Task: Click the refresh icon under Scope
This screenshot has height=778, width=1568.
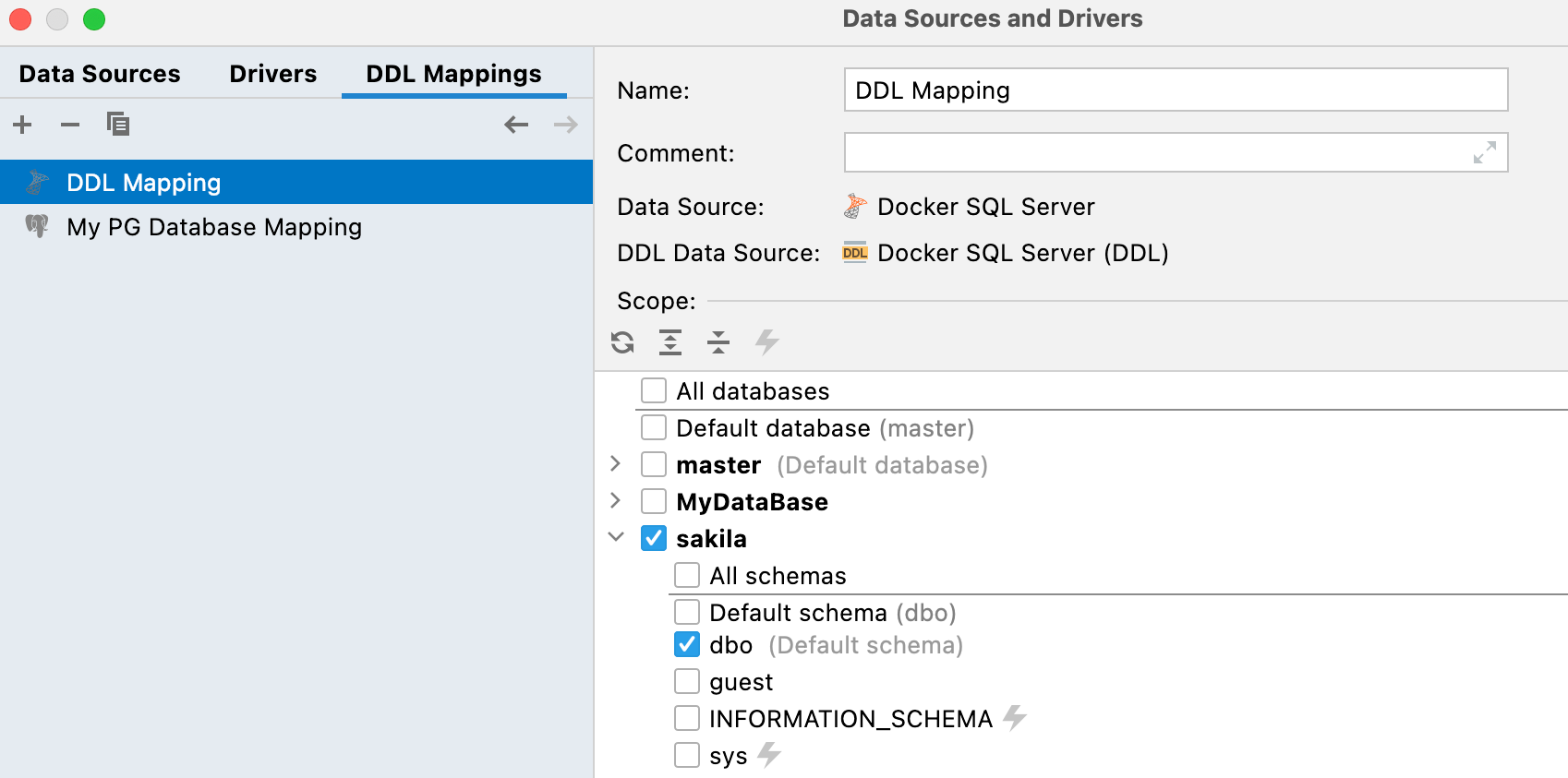Action: pos(622,342)
